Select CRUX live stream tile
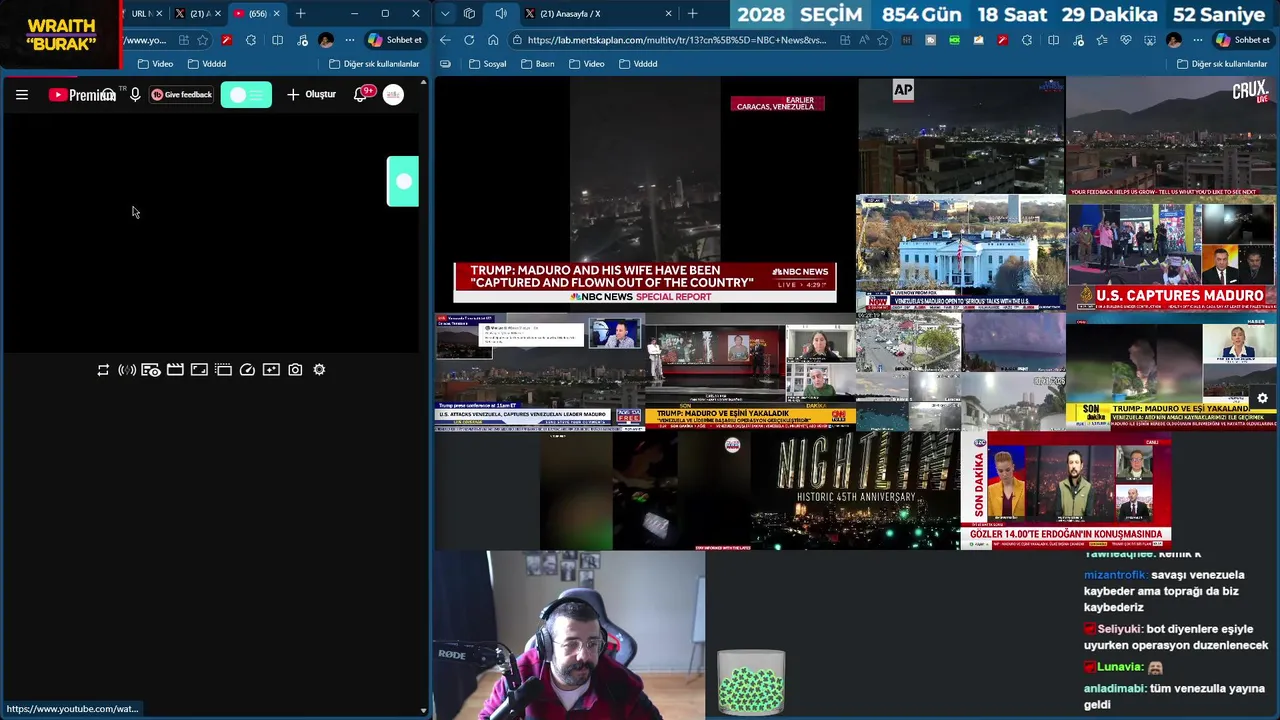Image resolution: width=1280 pixels, height=720 pixels. point(1171,136)
